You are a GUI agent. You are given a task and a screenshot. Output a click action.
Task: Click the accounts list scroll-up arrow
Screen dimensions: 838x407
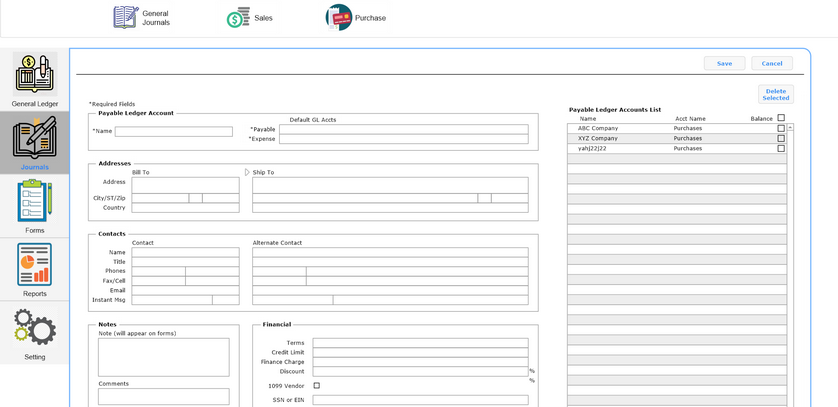point(791,128)
